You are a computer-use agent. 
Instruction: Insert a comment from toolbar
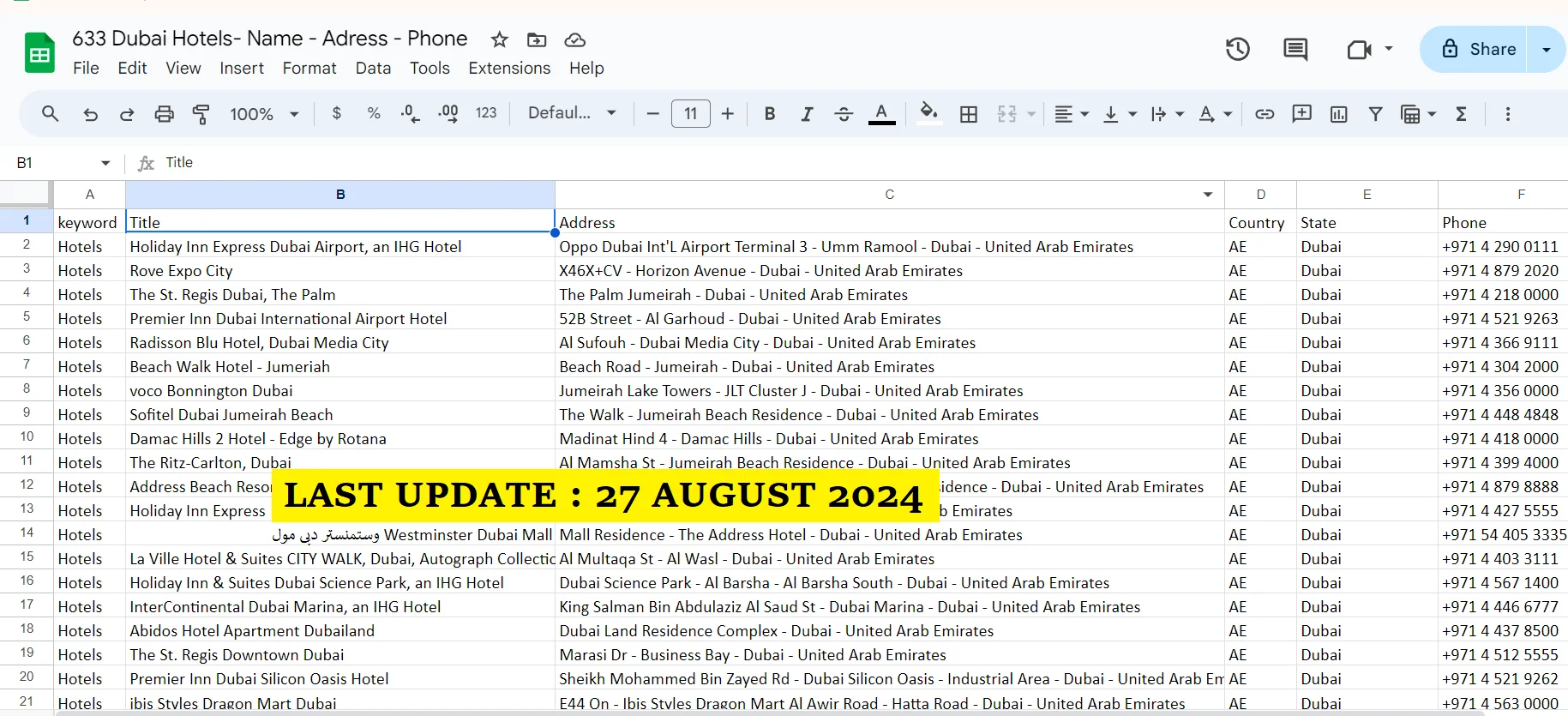click(x=1301, y=113)
